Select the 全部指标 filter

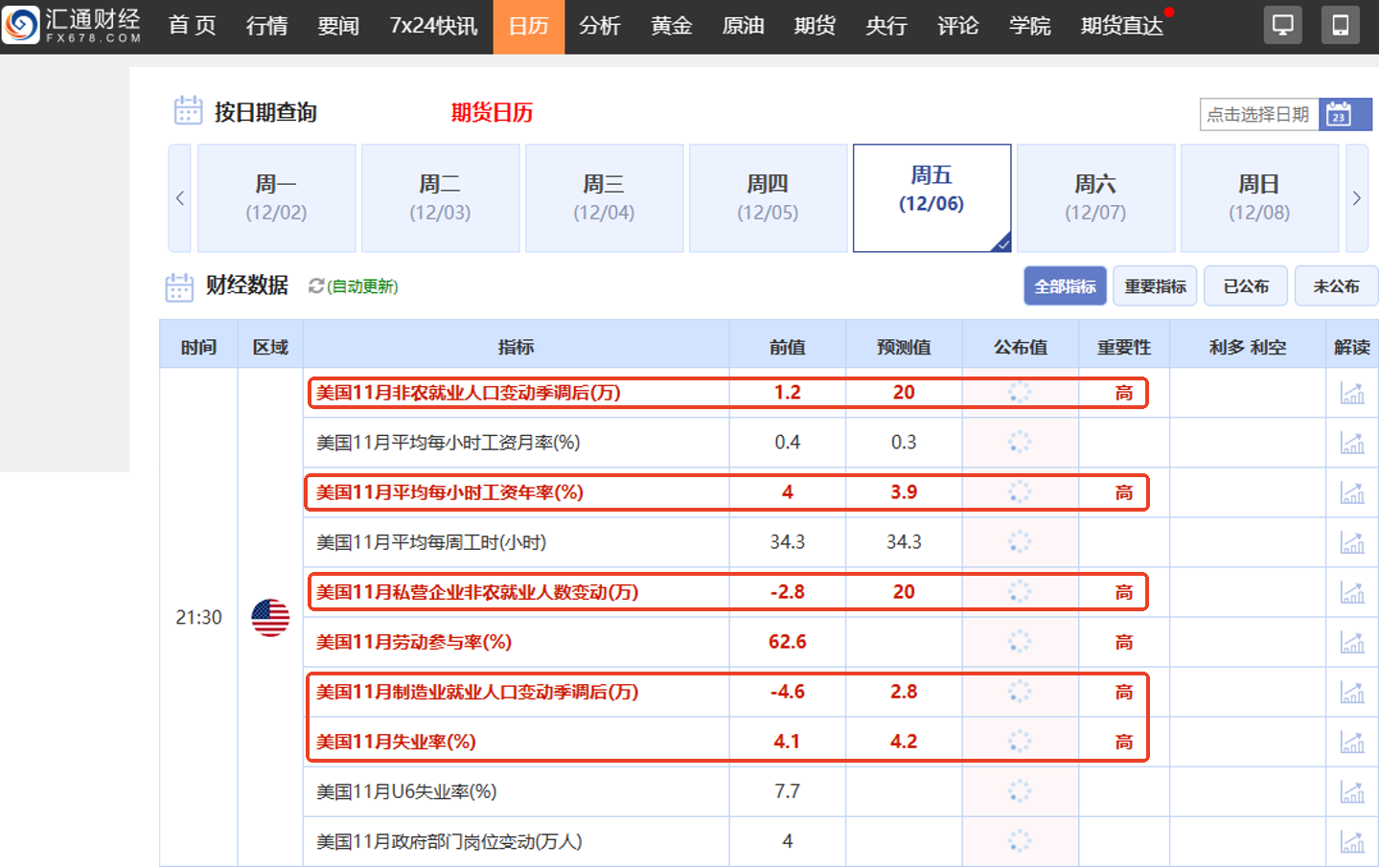tap(1065, 286)
